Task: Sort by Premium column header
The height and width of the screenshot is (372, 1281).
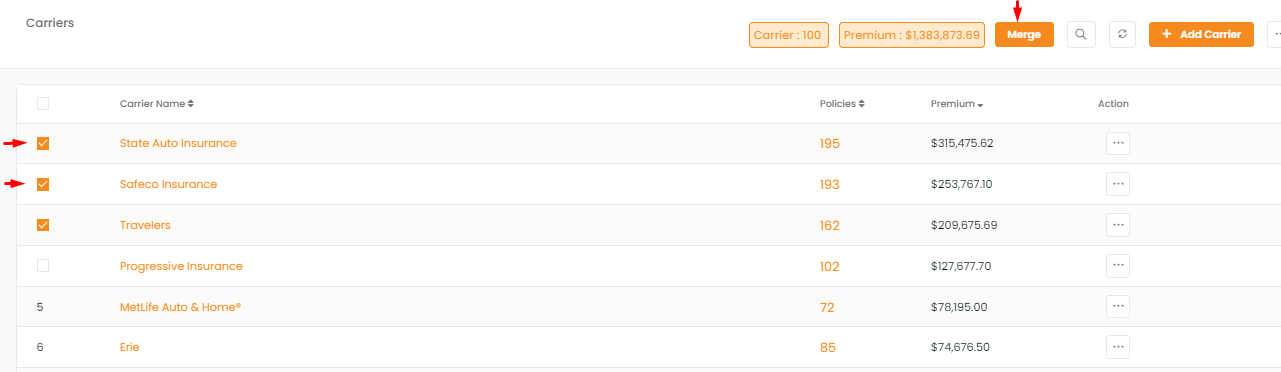Action: point(957,103)
